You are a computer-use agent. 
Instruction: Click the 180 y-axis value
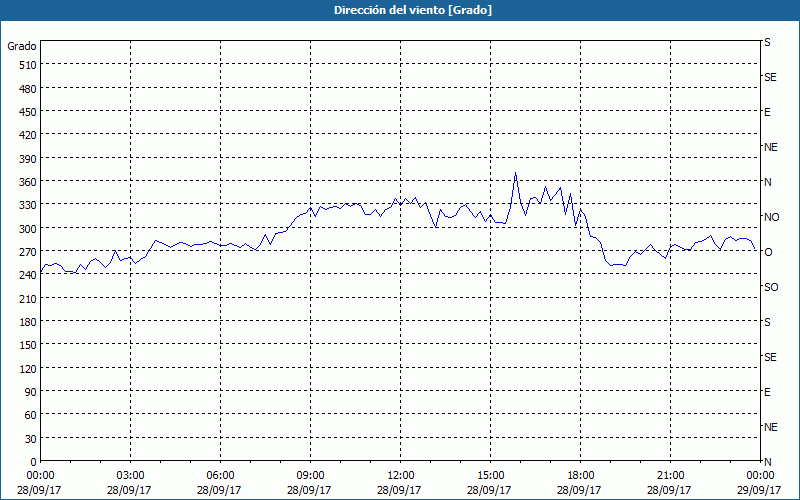(28, 322)
